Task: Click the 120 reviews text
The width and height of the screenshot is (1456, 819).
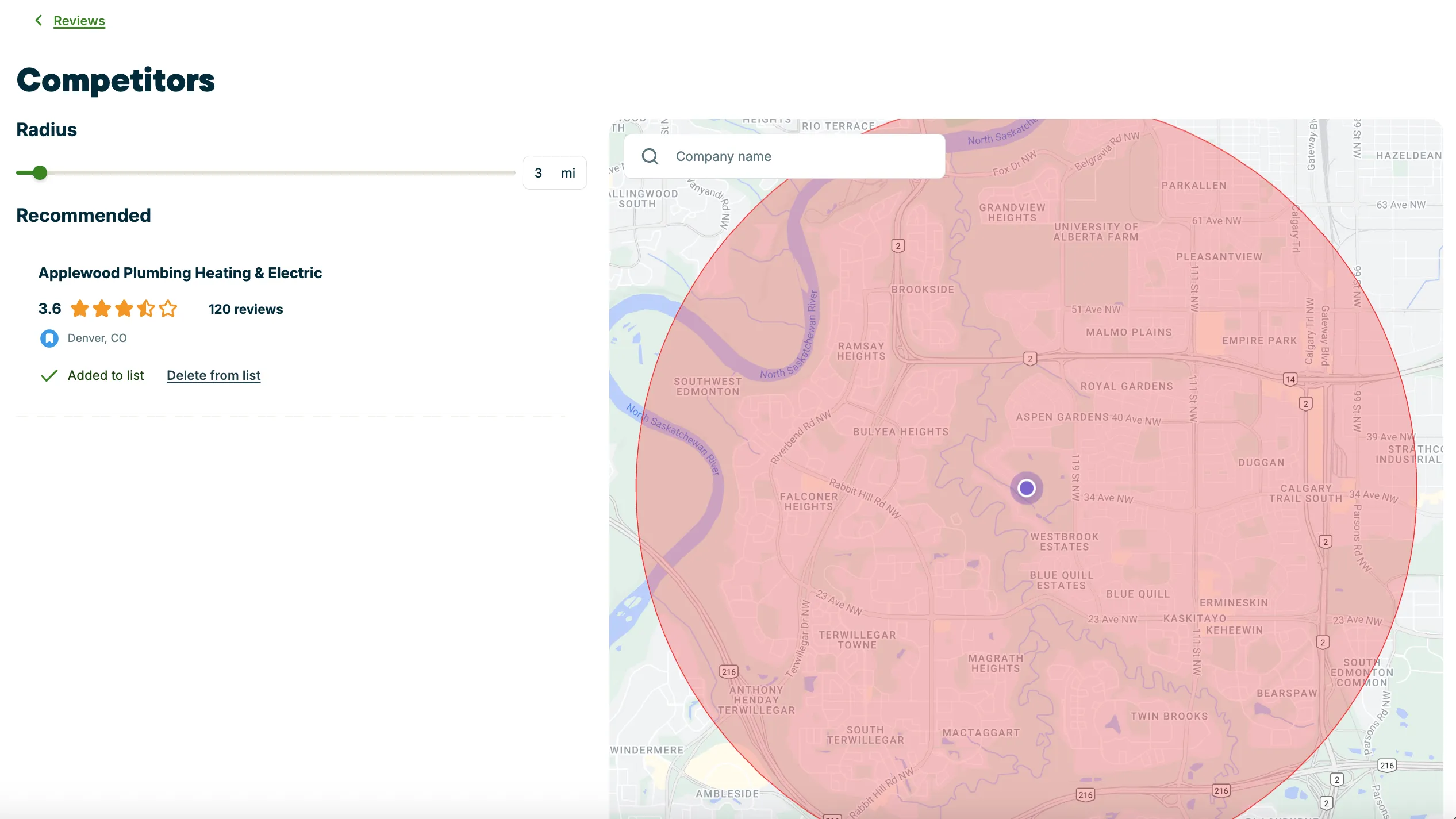Action: pos(246,309)
